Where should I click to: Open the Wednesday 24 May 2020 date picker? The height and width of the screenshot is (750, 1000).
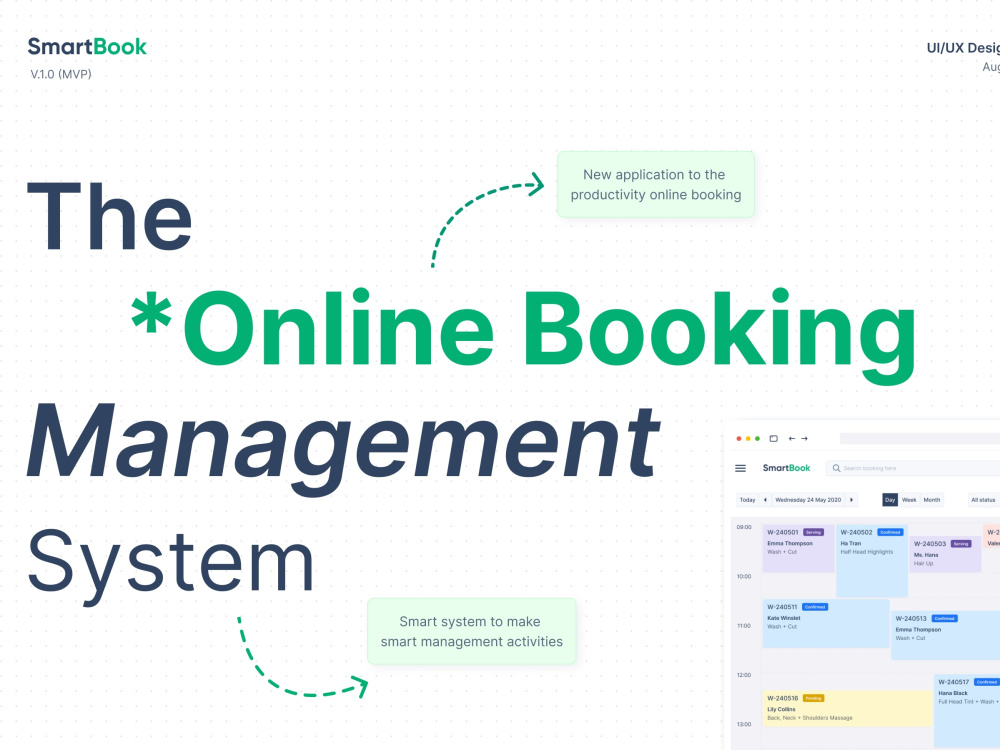[x=808, y=500]
